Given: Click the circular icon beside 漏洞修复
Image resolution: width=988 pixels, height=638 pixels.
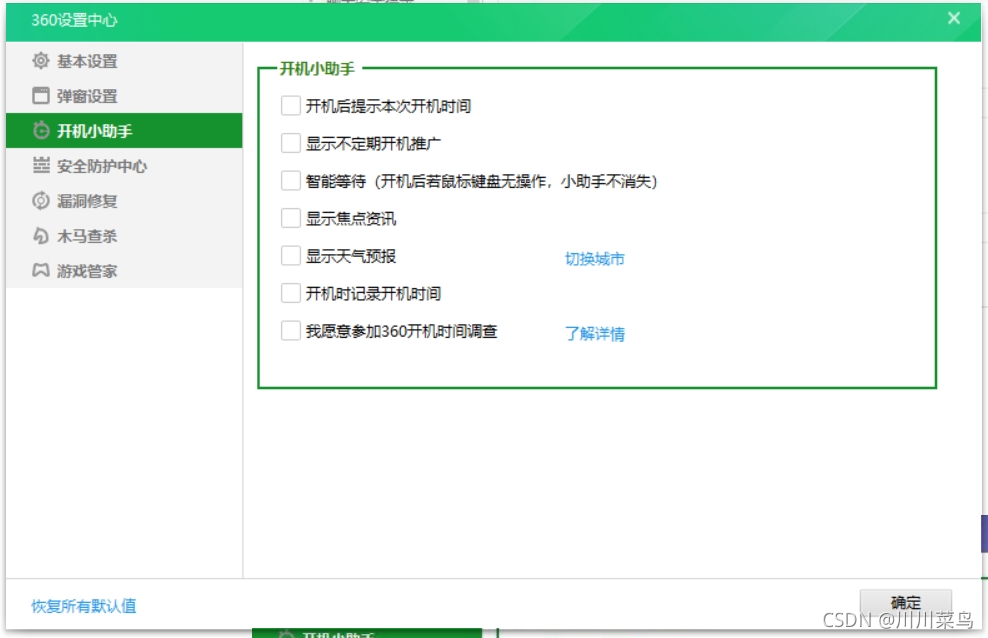Looking at the screenshot, I should (x=41, y=200).
